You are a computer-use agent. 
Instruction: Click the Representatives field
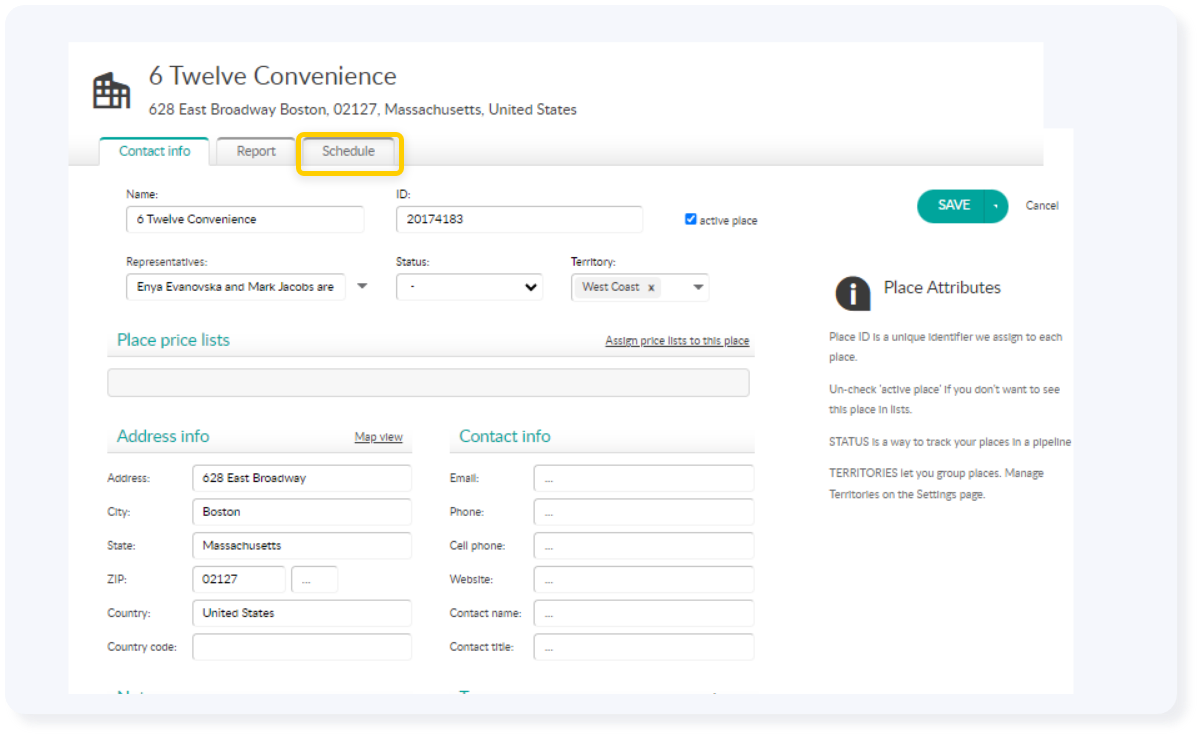point(236,287)
